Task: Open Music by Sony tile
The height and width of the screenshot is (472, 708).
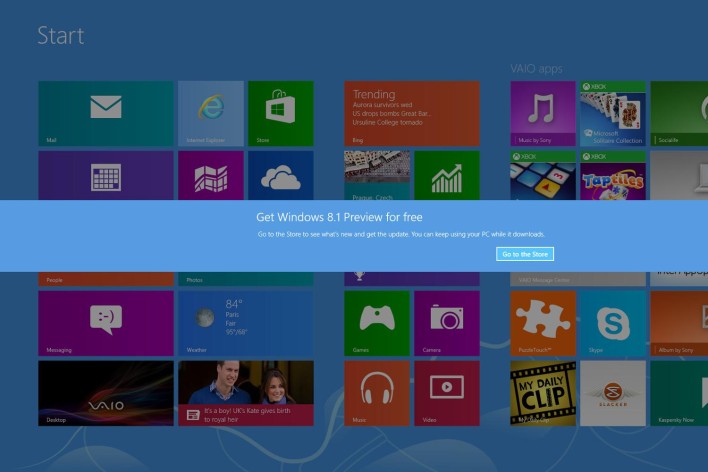Action: click(x=543, y=113)
